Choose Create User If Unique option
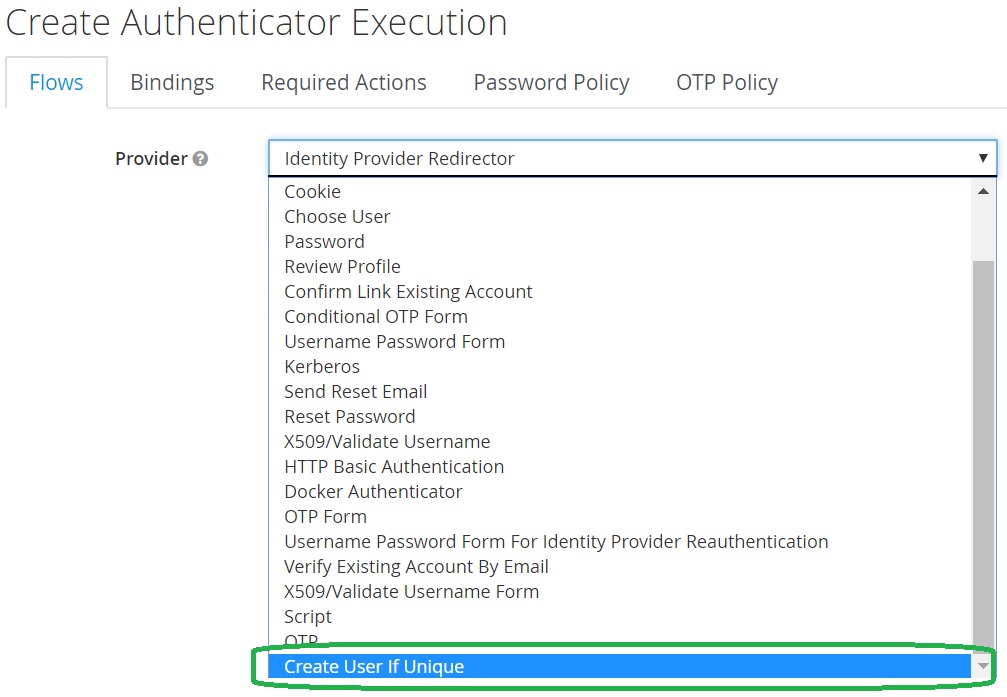Image resolution: width=1007 pixels, height=697 pixels. point(374,667)
